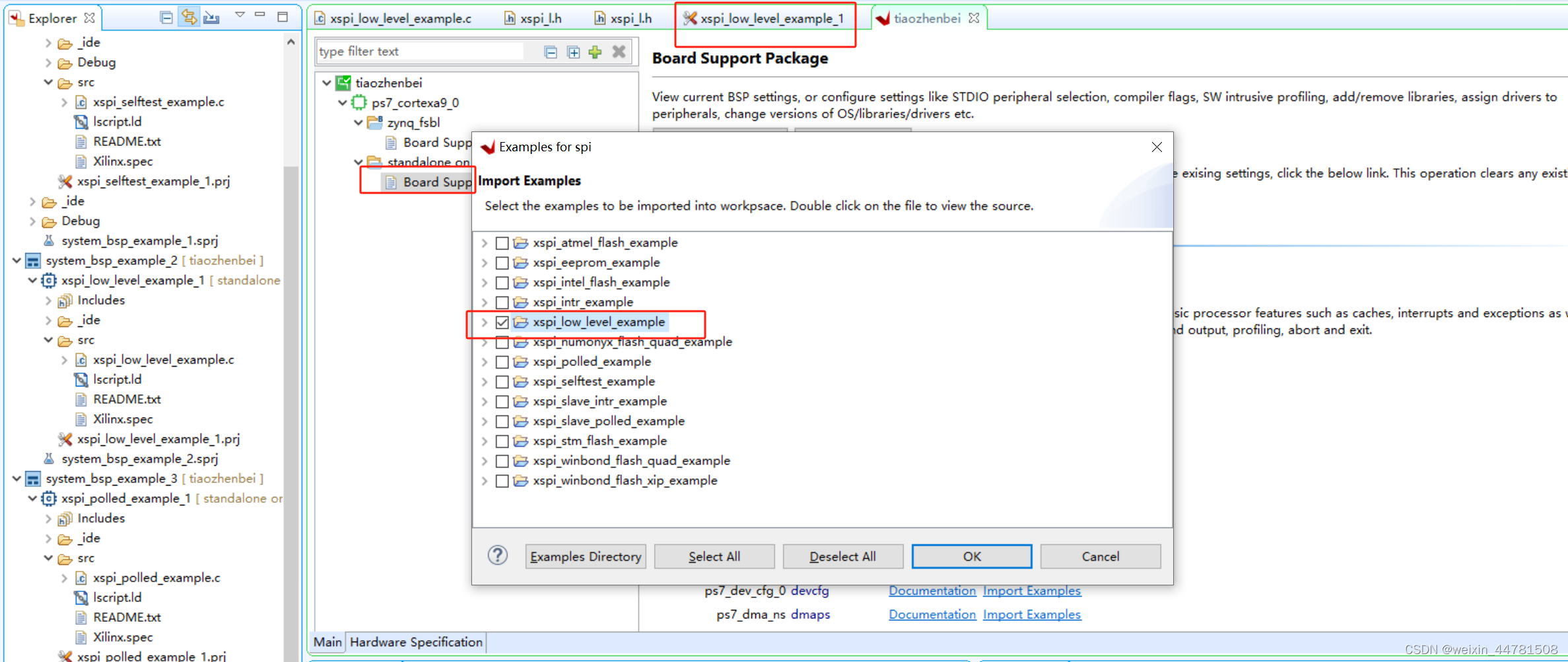Collapse the src folder under xspi_low_level_example_1

coord(48,340)
